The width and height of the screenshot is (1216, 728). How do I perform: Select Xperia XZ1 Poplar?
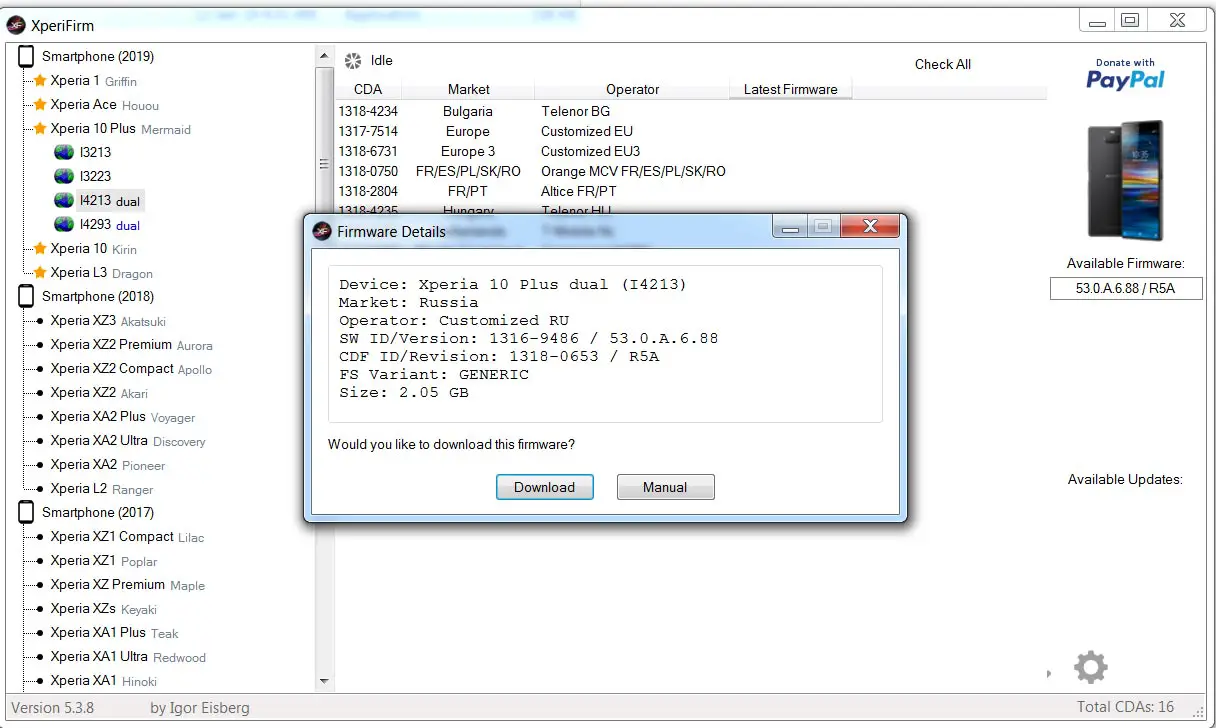(x=104, y=561)
